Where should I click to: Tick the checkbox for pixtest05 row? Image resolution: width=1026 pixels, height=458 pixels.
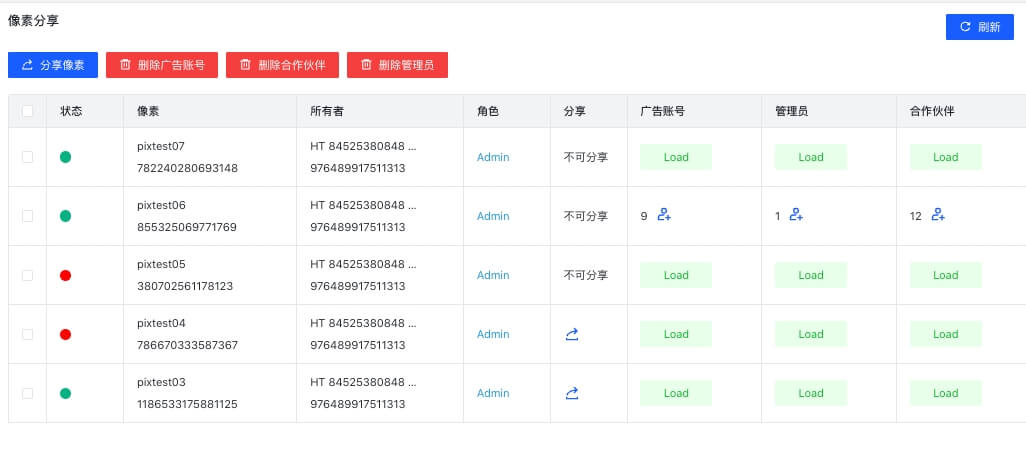pos(27,275)
